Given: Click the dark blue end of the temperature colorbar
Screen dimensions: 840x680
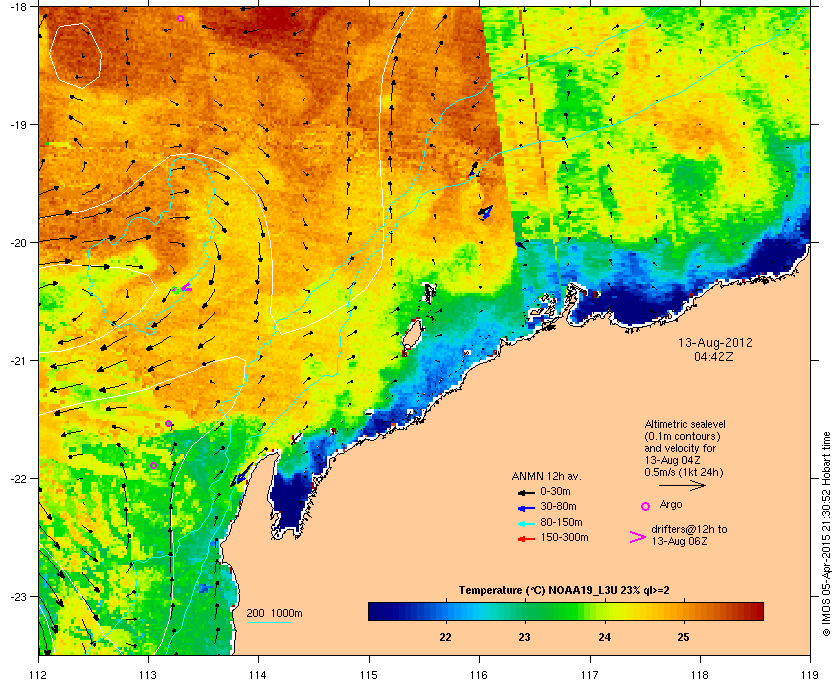Looking at the screenshot, I should tap(375, 611).
